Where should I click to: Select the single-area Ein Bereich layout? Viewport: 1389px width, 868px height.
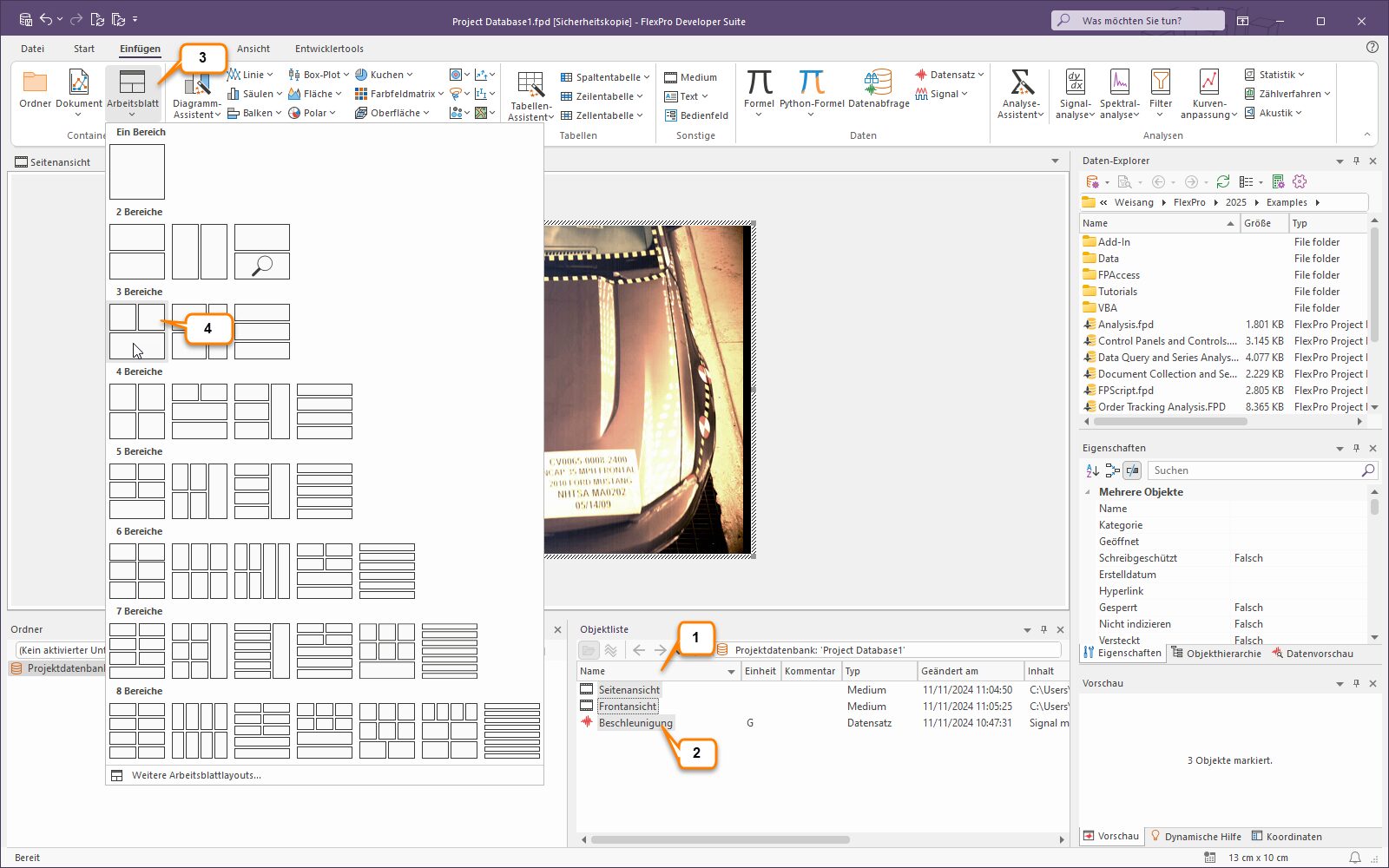click(137, 172)
